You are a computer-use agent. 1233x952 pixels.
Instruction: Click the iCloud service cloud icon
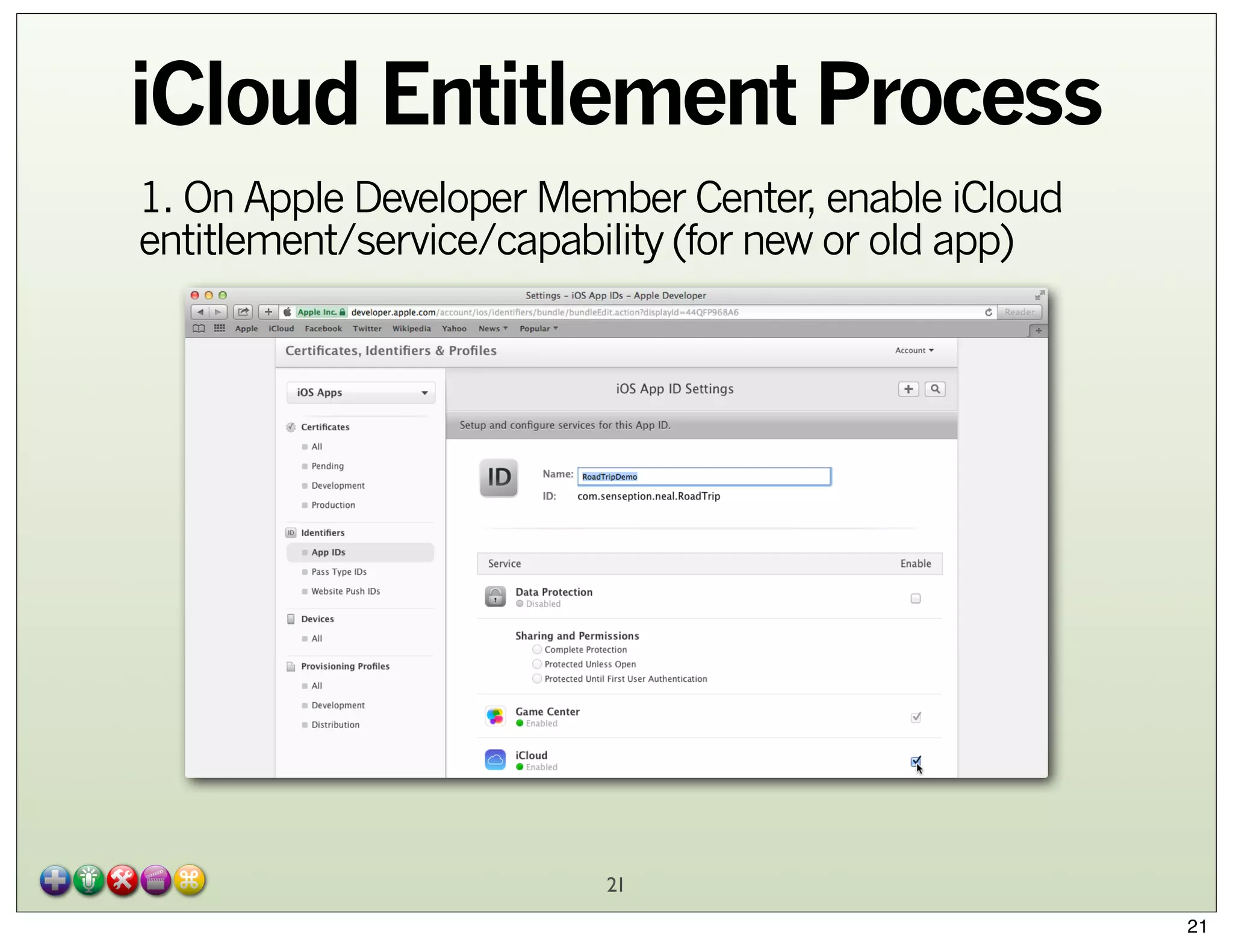[495, 759]
